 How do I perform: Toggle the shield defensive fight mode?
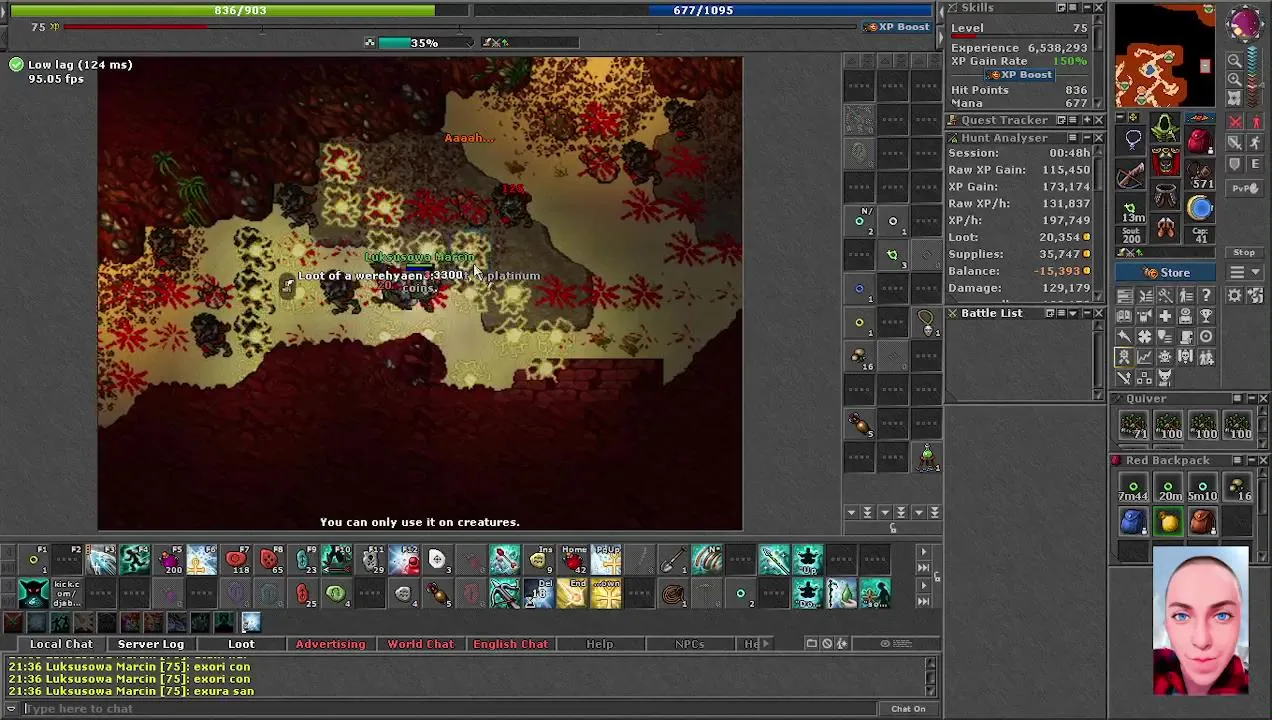click(x=1235, y=163)
